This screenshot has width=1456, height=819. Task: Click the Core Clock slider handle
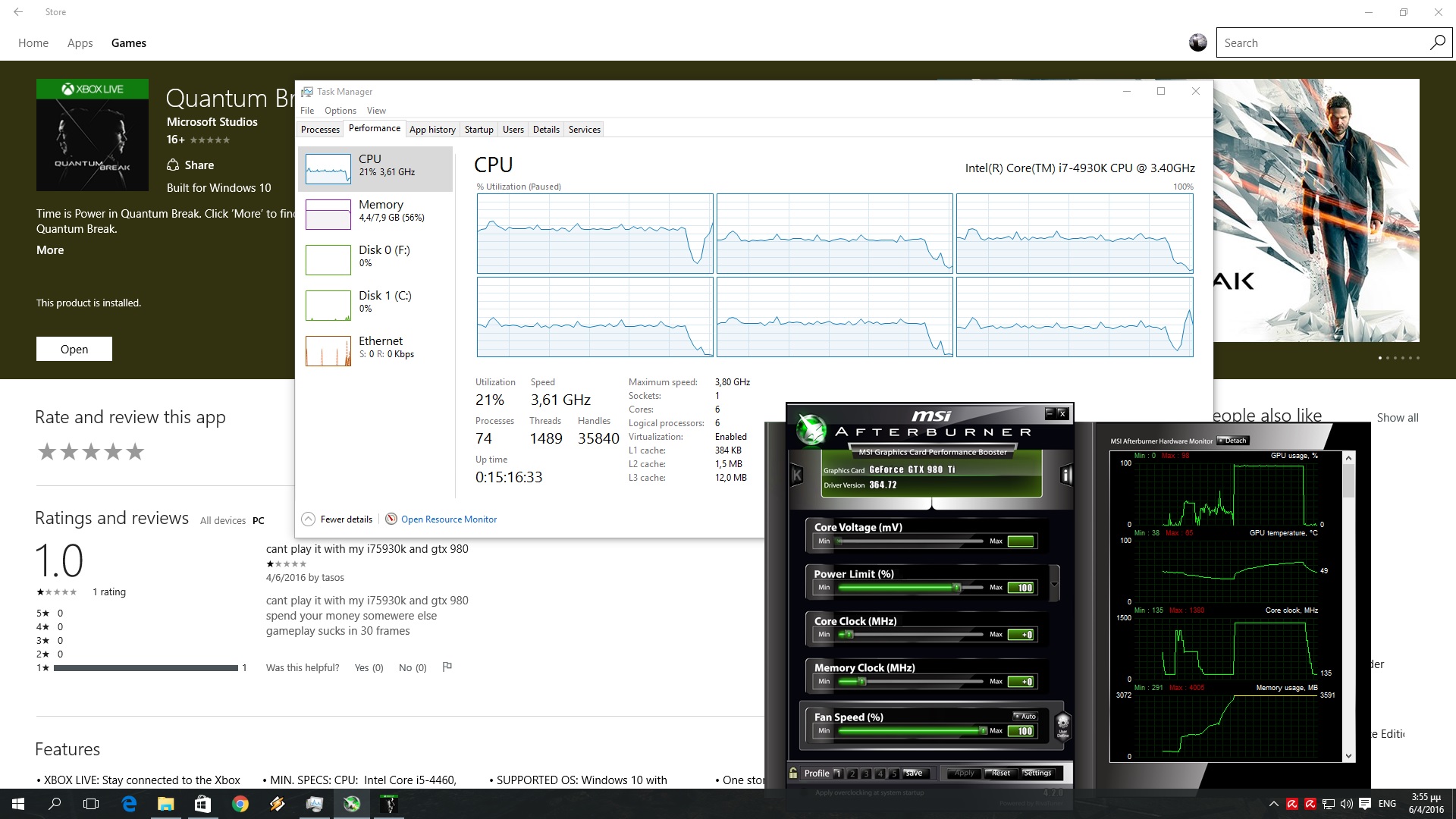pyautogui.click(x=849, y=634)
